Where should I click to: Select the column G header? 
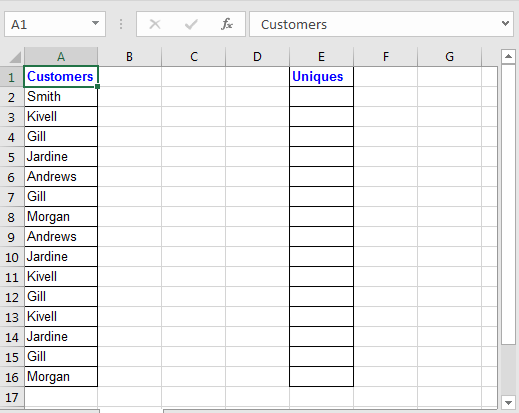[449, 57]
